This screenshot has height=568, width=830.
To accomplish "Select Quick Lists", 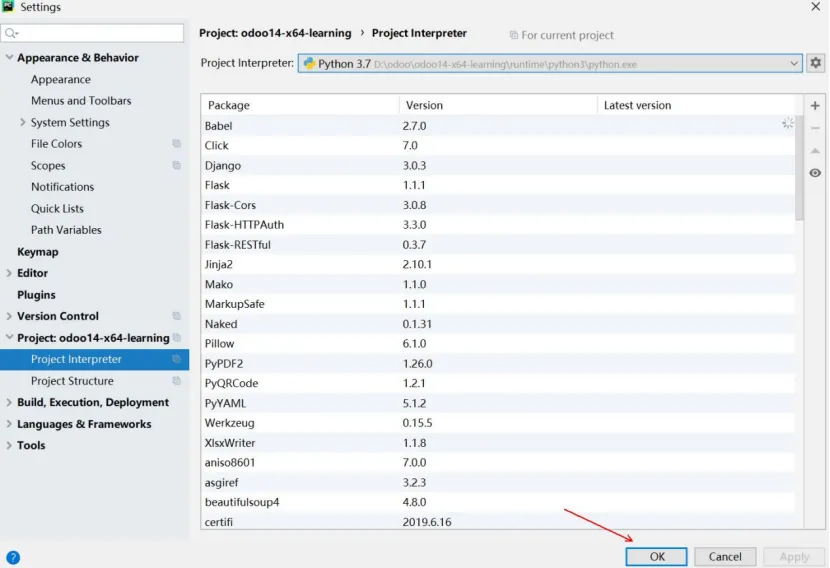I will click(x=57, y=209).
